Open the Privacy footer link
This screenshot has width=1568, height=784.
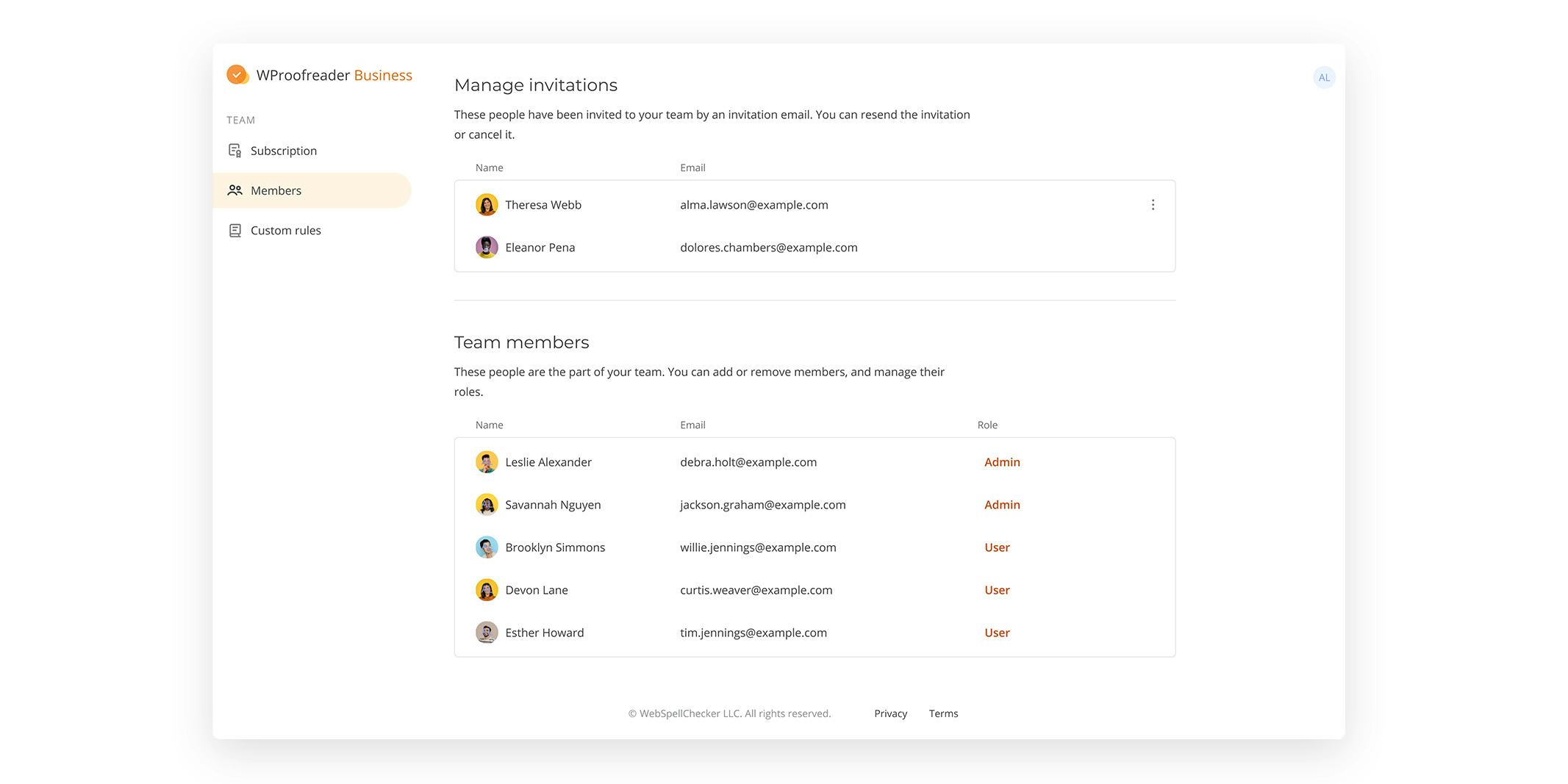tap(890, 713)
